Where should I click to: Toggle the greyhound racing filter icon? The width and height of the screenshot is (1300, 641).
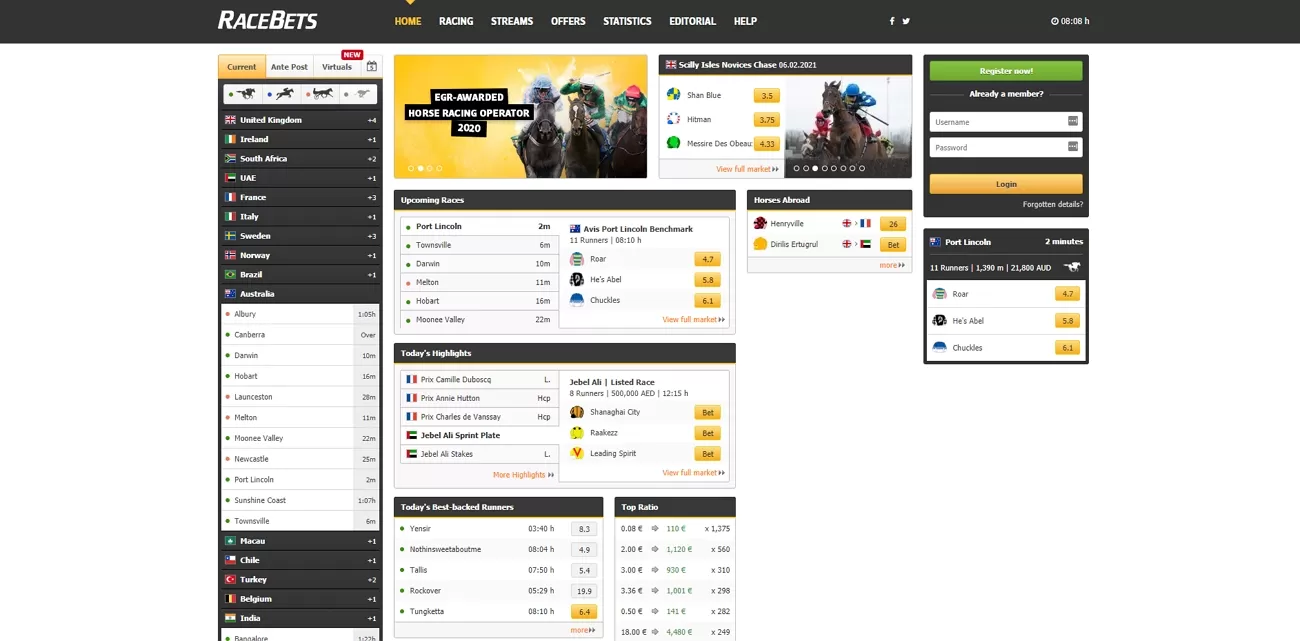point(359,94)
